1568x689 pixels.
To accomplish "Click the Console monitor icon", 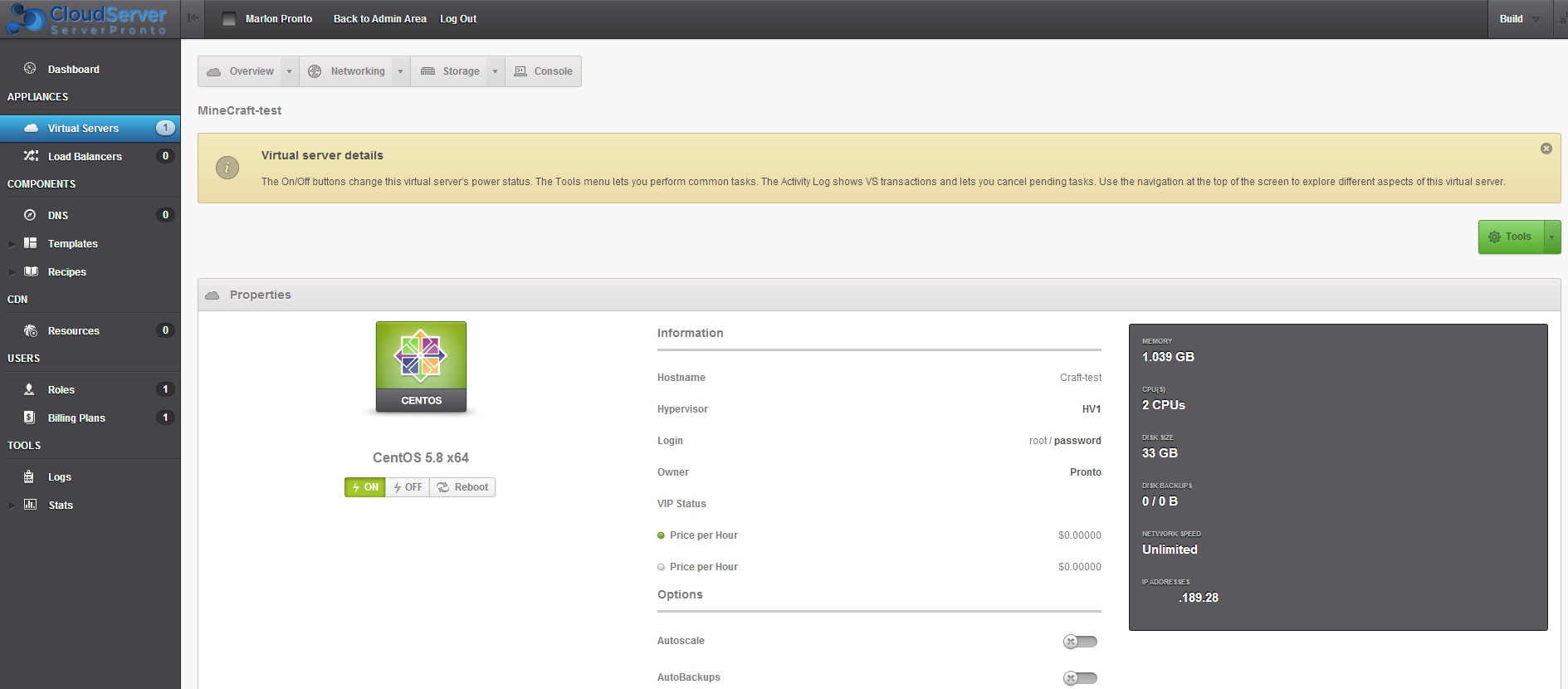I will [x=520, y=71].
